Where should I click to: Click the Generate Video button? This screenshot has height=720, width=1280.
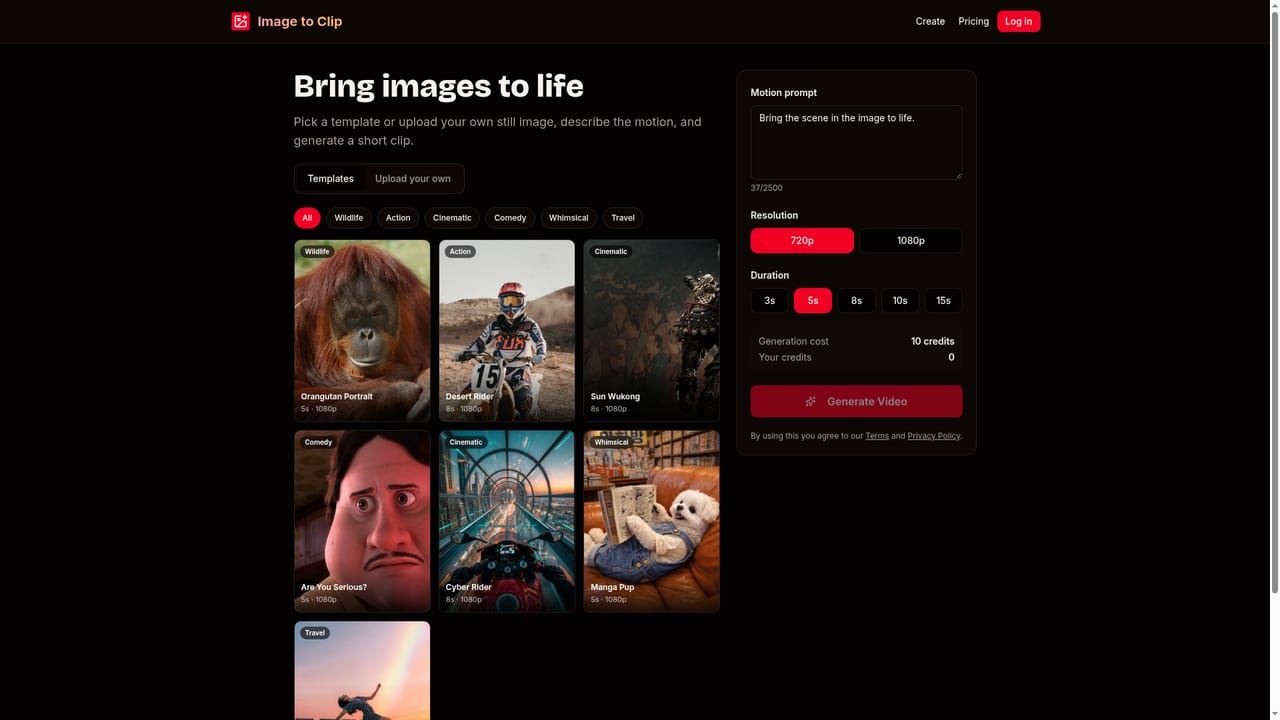click(x=856, y=401)
